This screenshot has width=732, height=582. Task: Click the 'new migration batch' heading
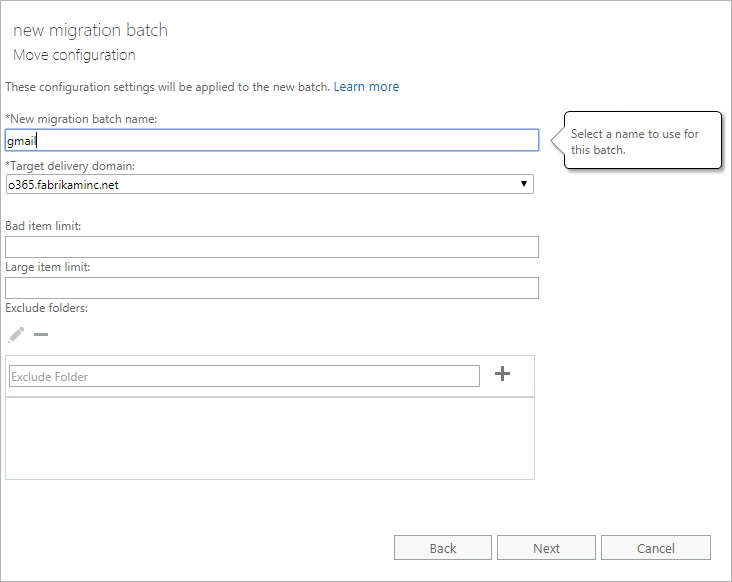pos(90,30)
